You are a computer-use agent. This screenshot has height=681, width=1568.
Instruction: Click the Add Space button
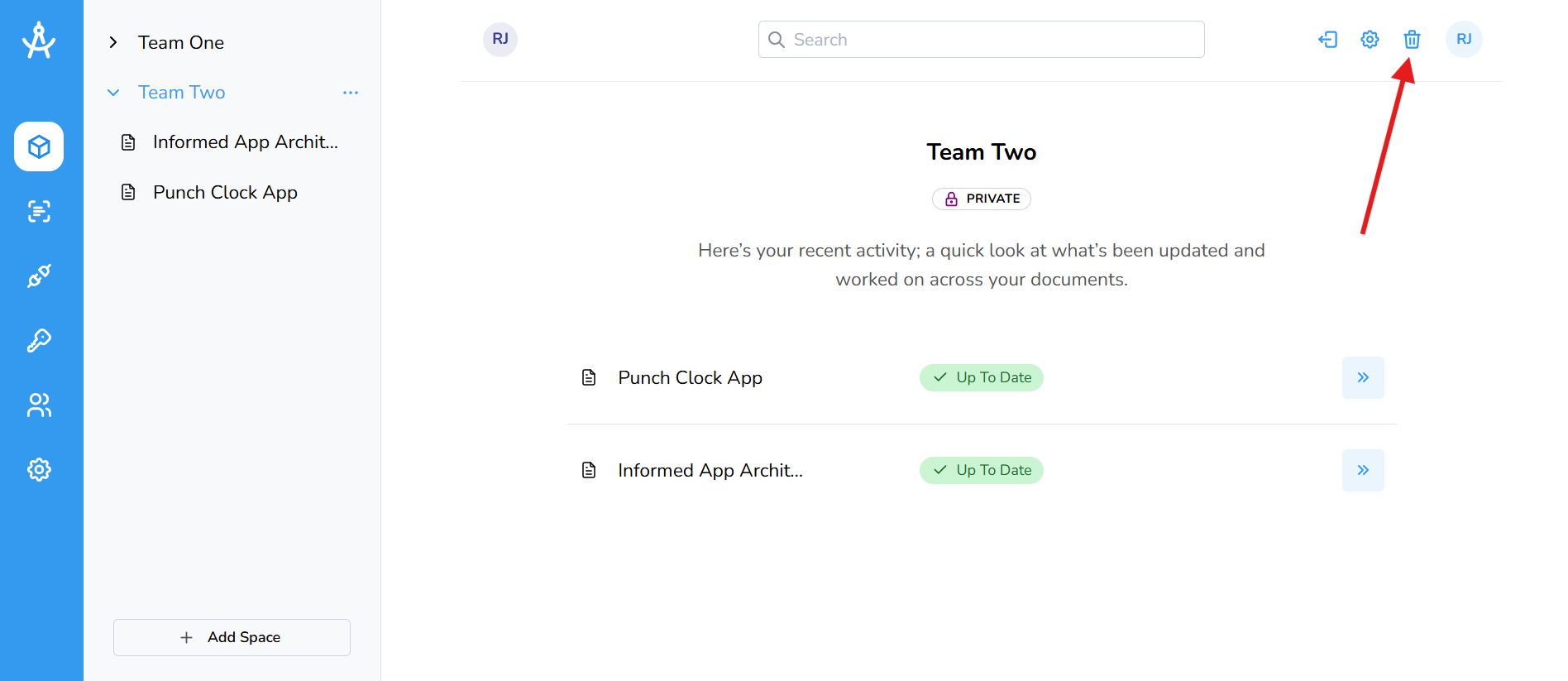click(x=232, y=637)
